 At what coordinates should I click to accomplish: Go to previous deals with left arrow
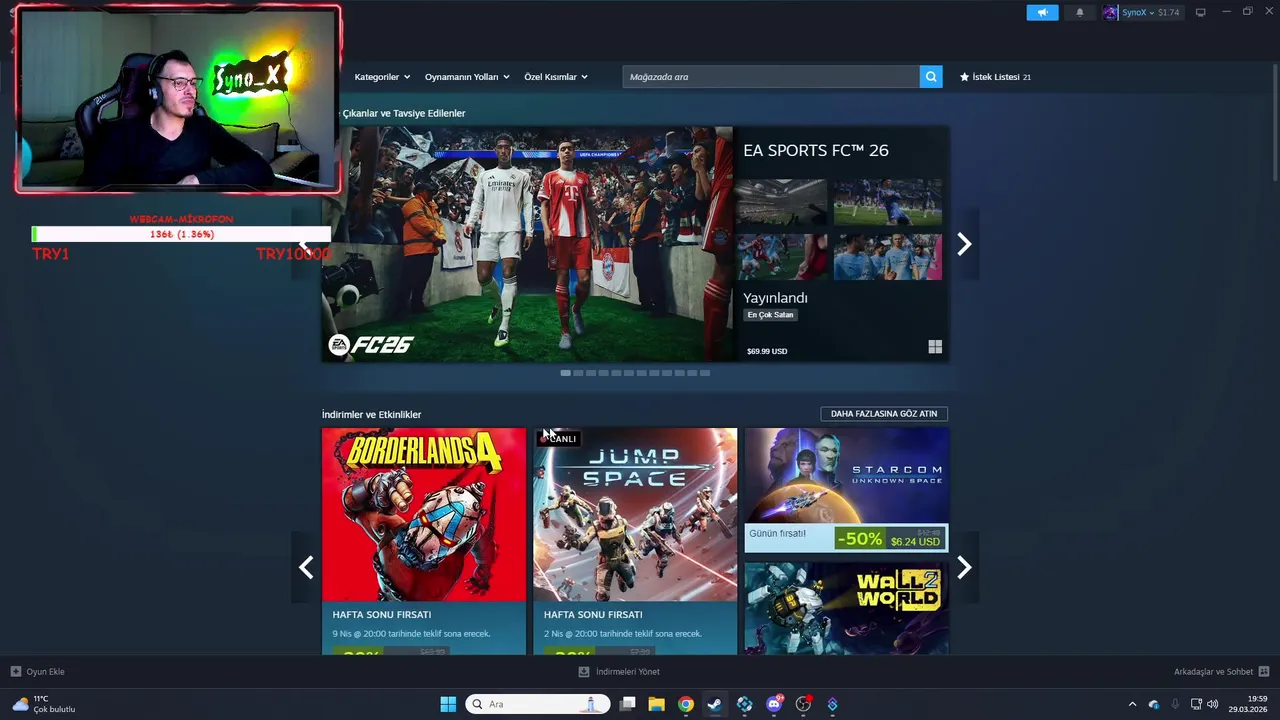pyautogui.click(x=306, y=567)
